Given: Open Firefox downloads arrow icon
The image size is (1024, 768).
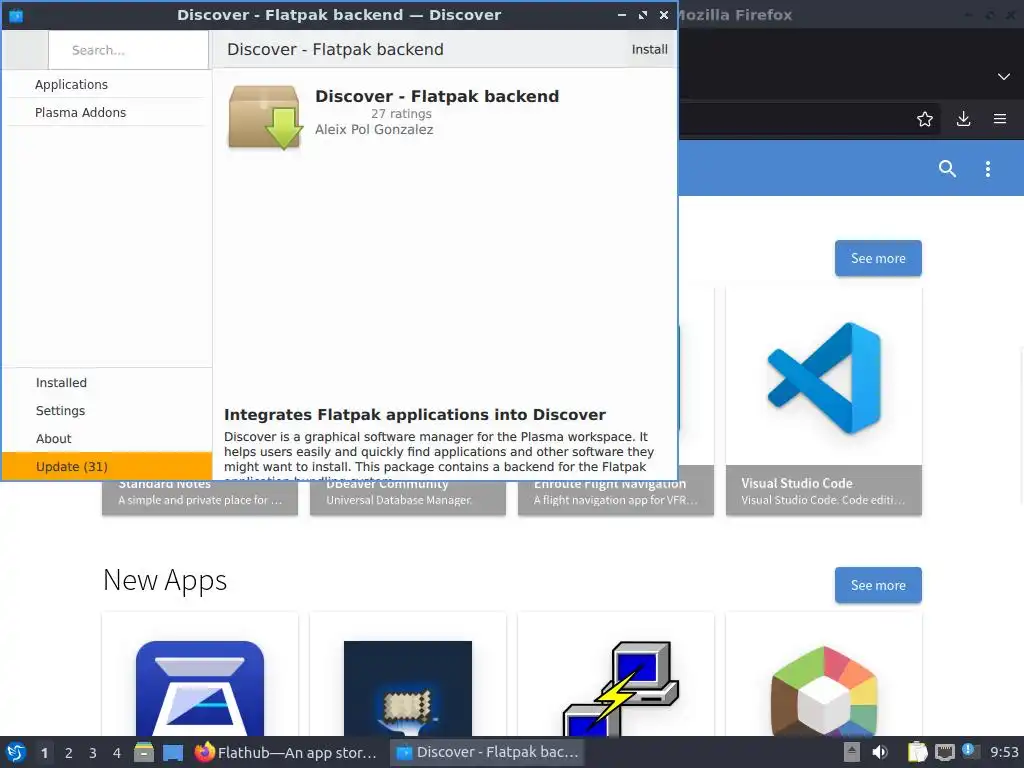Looking at the screenshot, I should tap(963, 119).
